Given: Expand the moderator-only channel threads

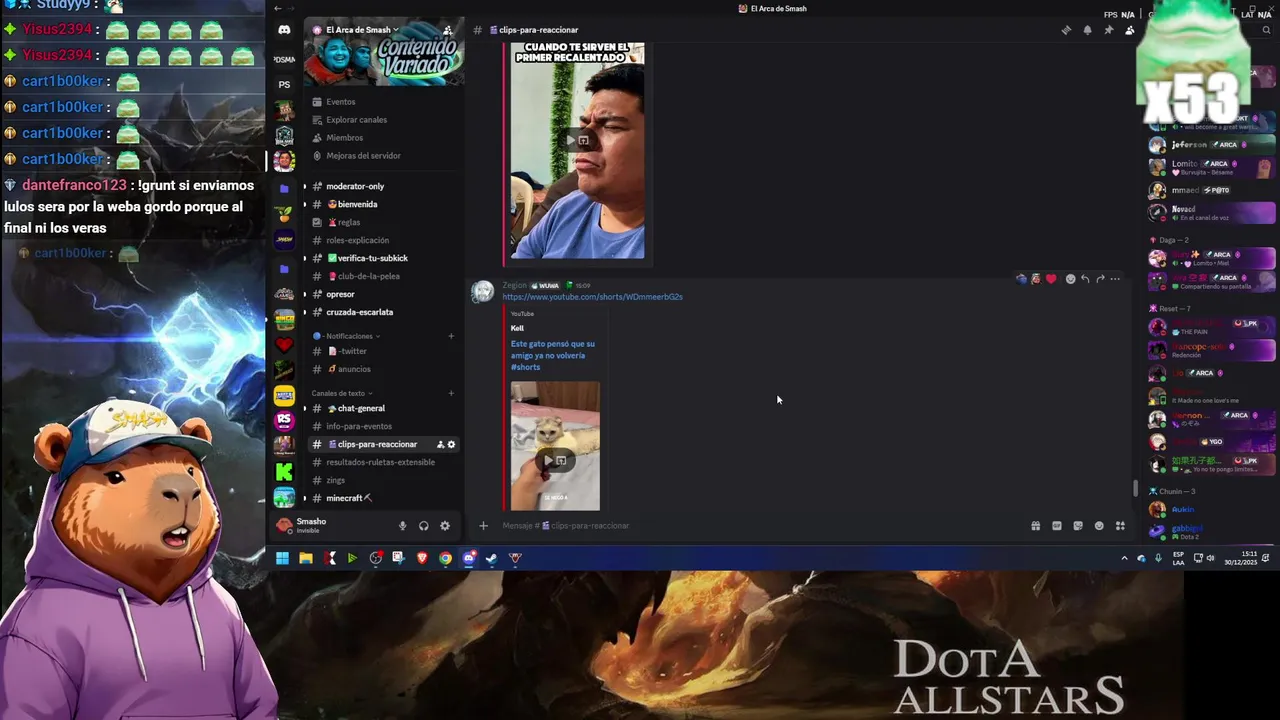Looking at the screenshot, I should point(305,186).
